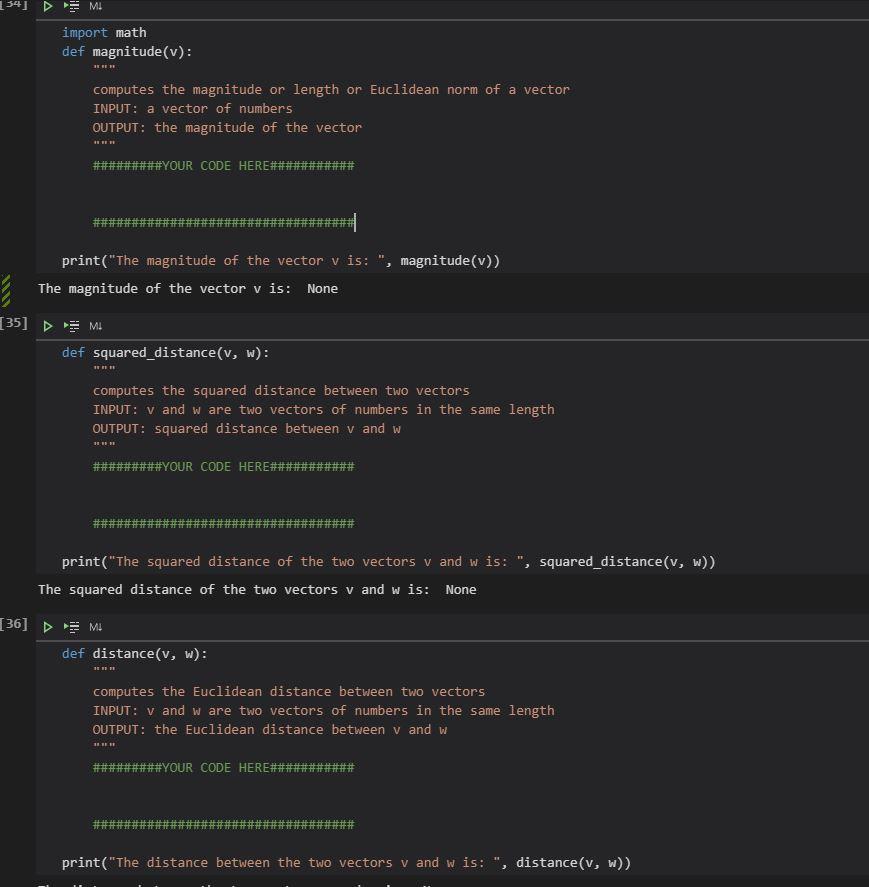Click the 'import math' code line

pyautogui.click(x=104, y=33)
